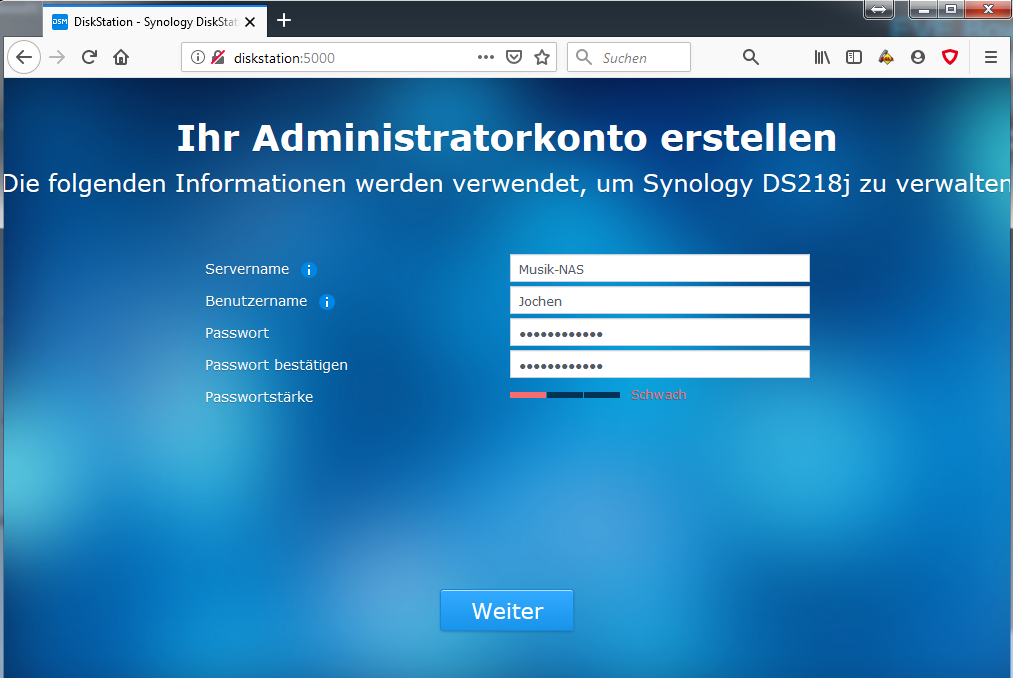Screen dimensions: 1013x678
Task: Click the Weiter button
Action: pos(506,610)
